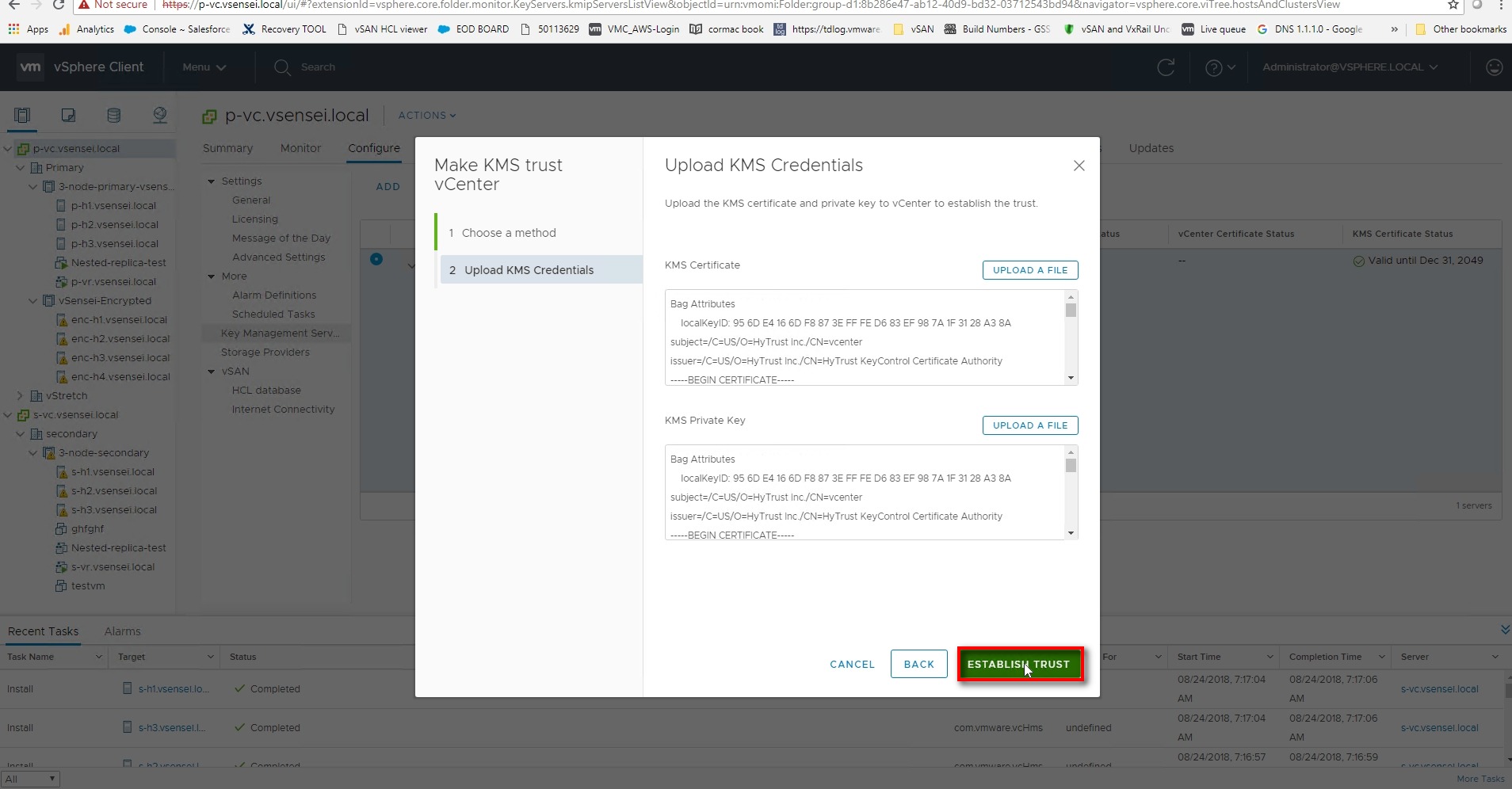Switch to the Storage inventory icon
1512x789 pixels.
coord(113,116)
